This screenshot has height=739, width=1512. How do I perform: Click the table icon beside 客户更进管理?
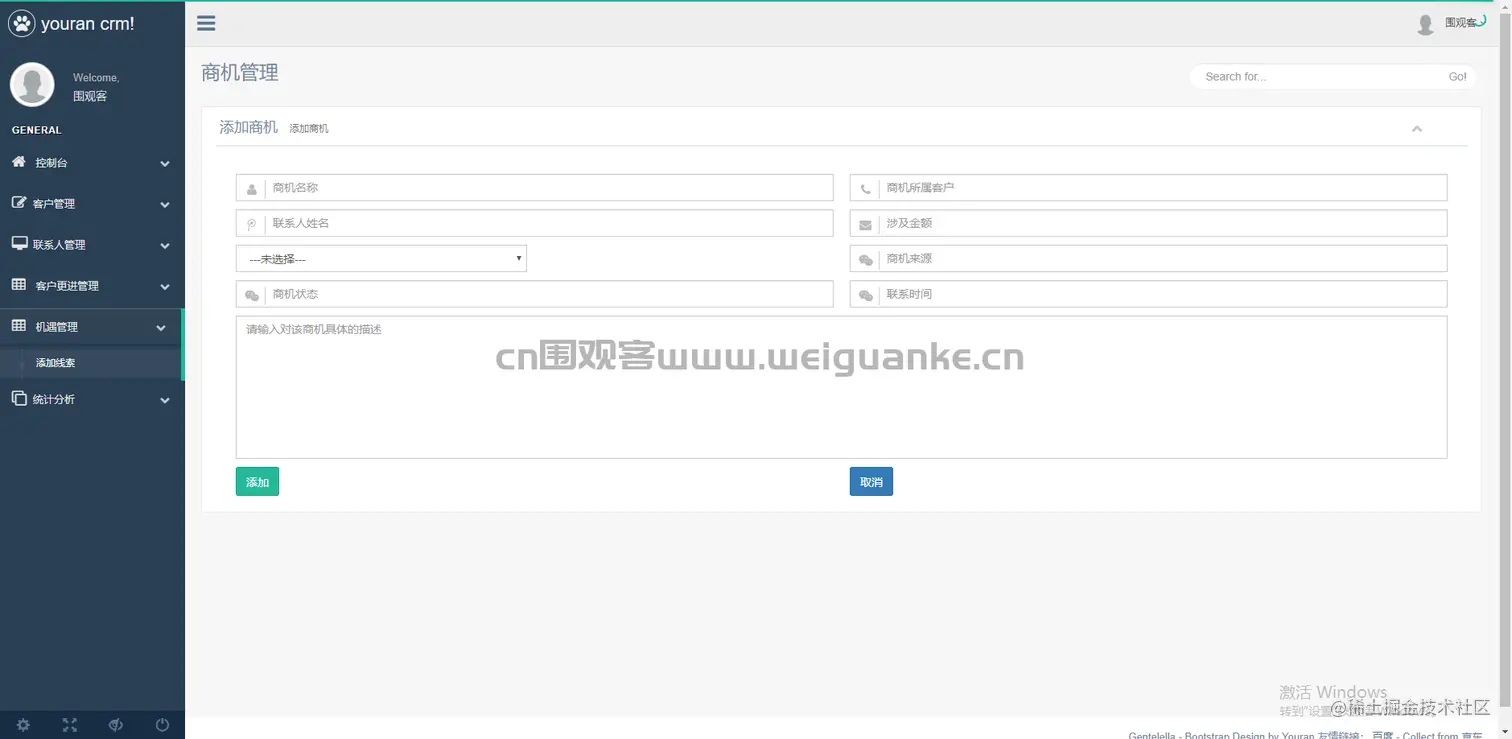tap(18, 285)
